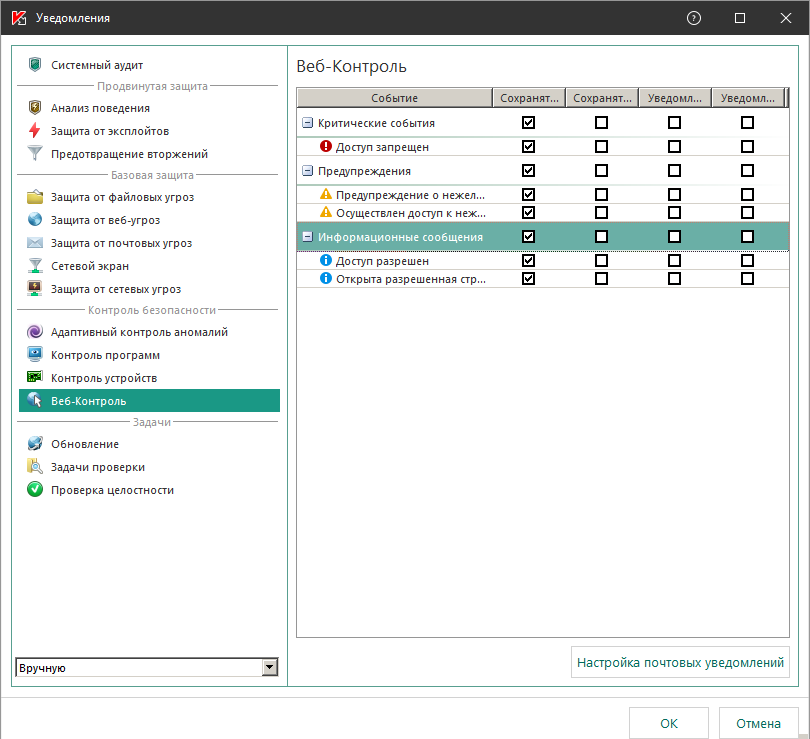Screen dimensions: 810x739
Task: Confirm settings with the OK button
Action: point(669,723)
